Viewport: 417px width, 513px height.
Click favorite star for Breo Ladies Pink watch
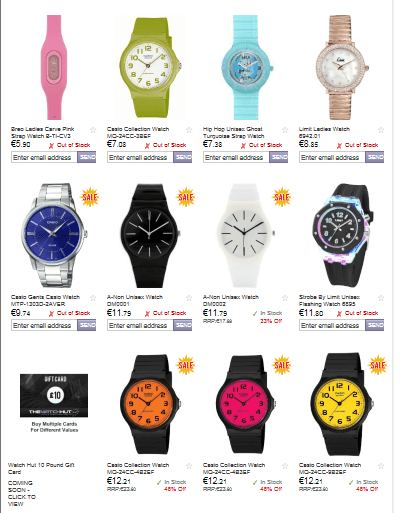tap(93, 130)
